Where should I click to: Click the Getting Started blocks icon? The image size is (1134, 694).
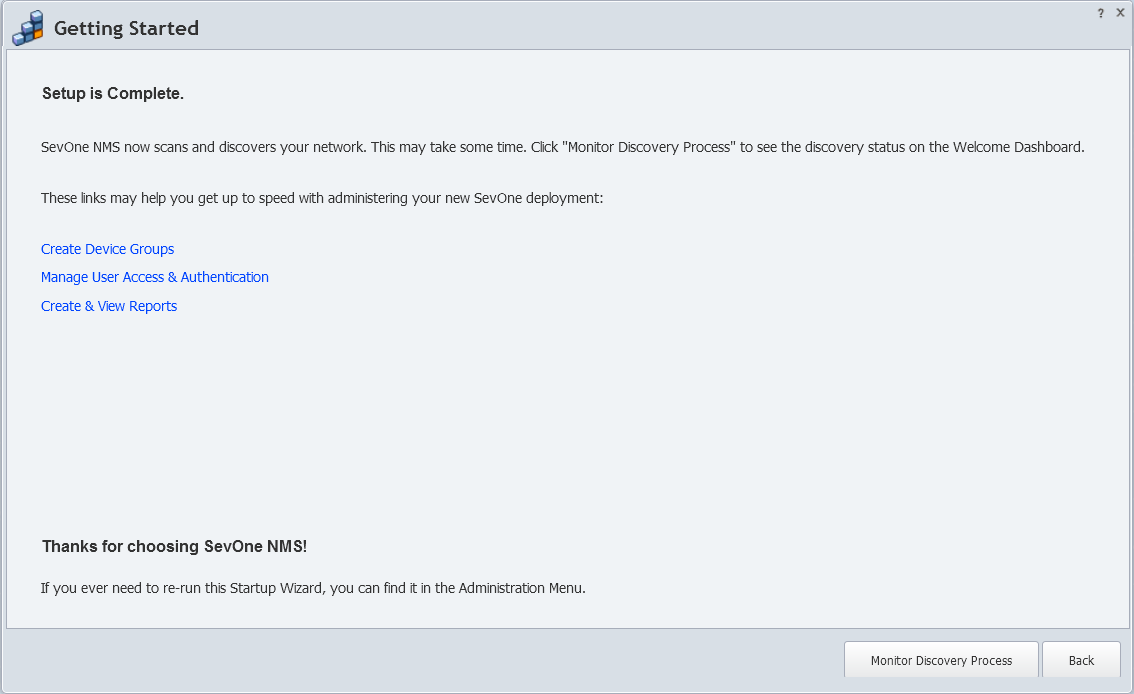pos(28,28)
